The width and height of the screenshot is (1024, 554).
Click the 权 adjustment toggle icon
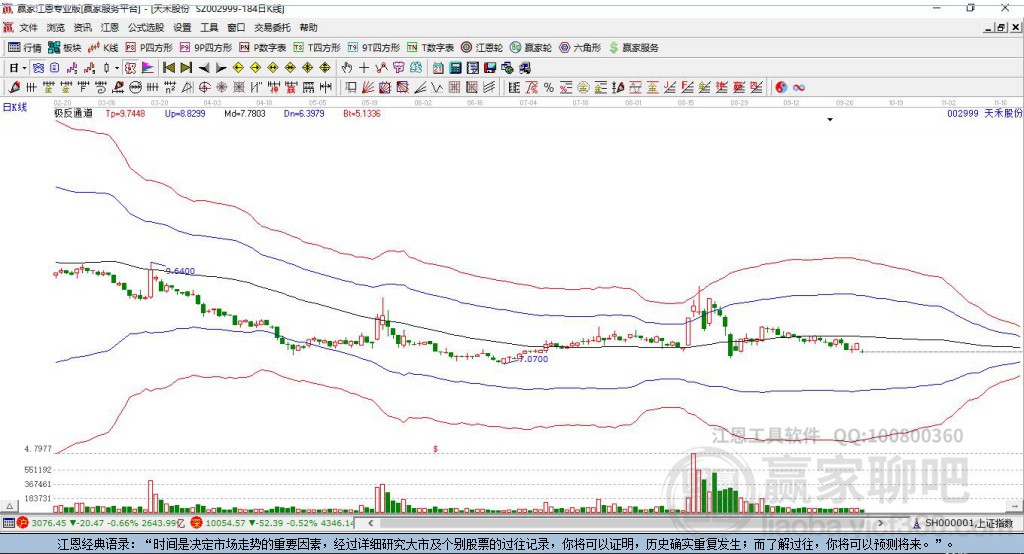(x=131, y=68)
